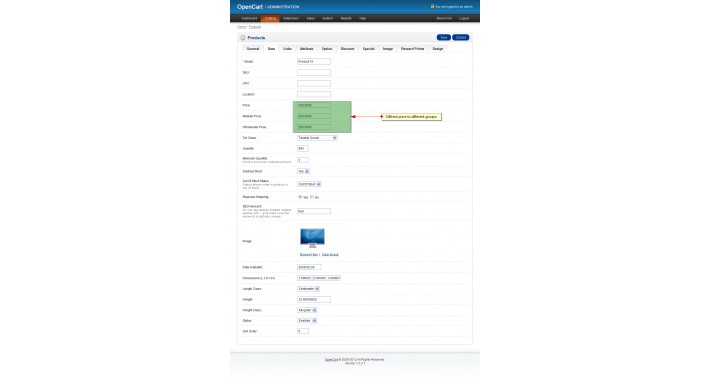The width and height of the screenshot is (710, 380).
Task: Open the Tax Class dropdown
Action: point(317,138)
